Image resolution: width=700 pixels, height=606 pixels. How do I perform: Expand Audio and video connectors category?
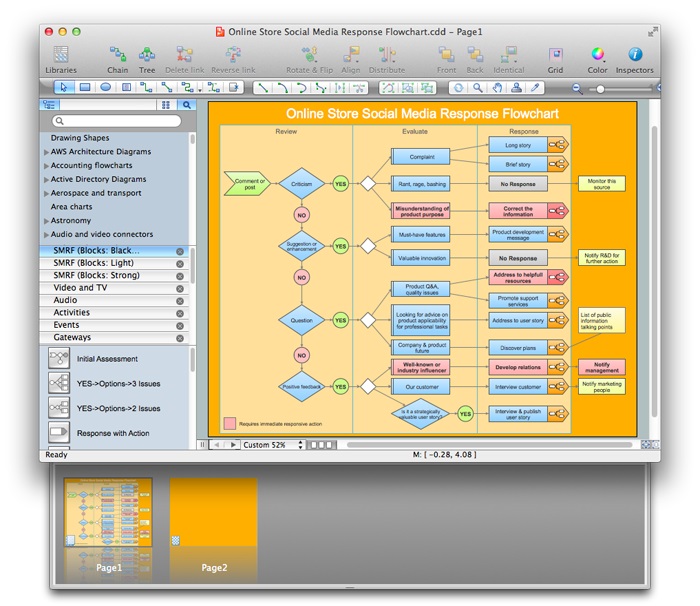point(46,235)
